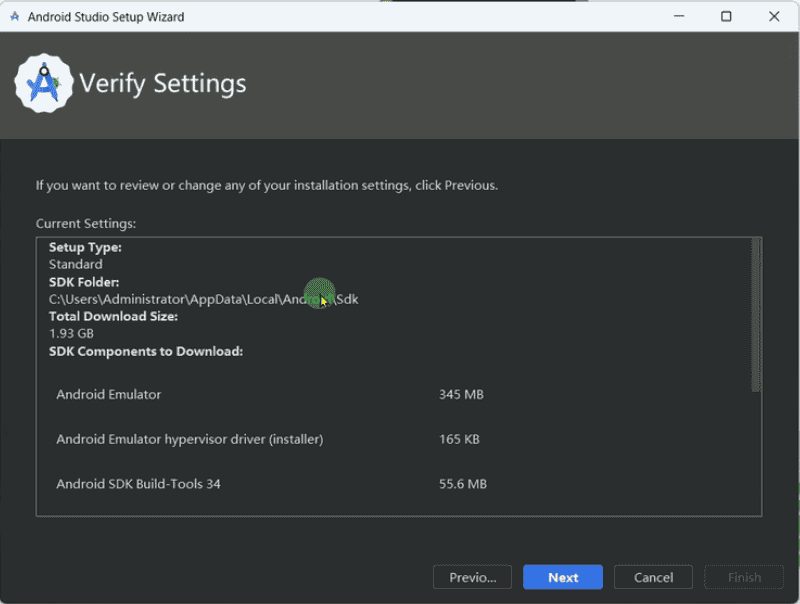Click the SDK Components to Download label
Screen dimensions: 800x604
pos(146,351)
